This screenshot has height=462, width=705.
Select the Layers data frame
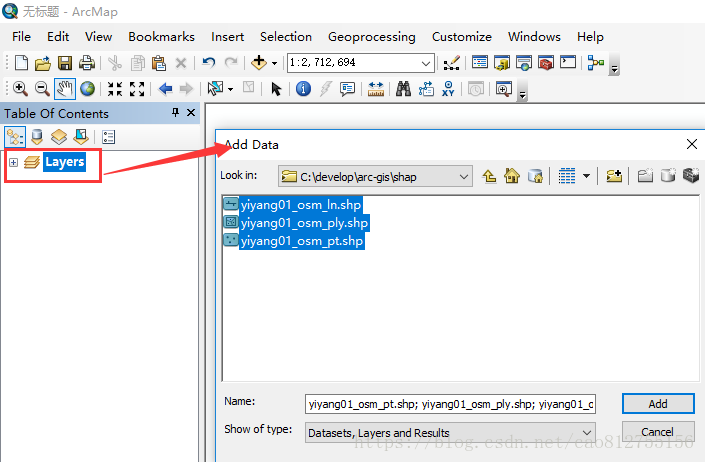click(x=65, y=162)
